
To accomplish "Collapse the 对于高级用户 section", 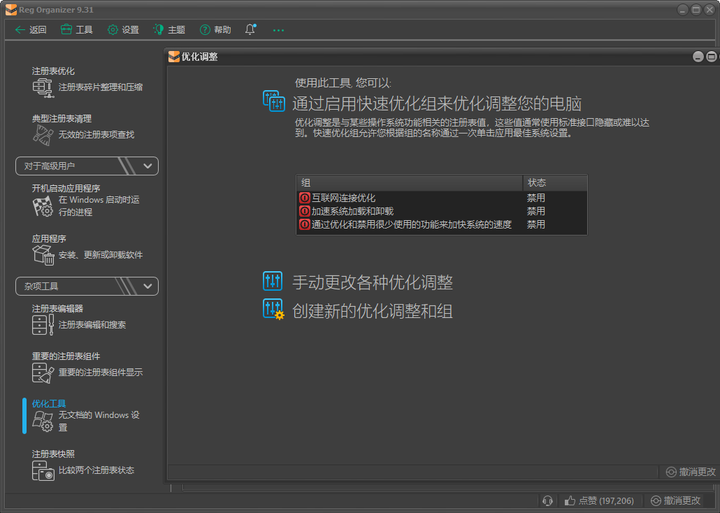I will click(87, 166).
